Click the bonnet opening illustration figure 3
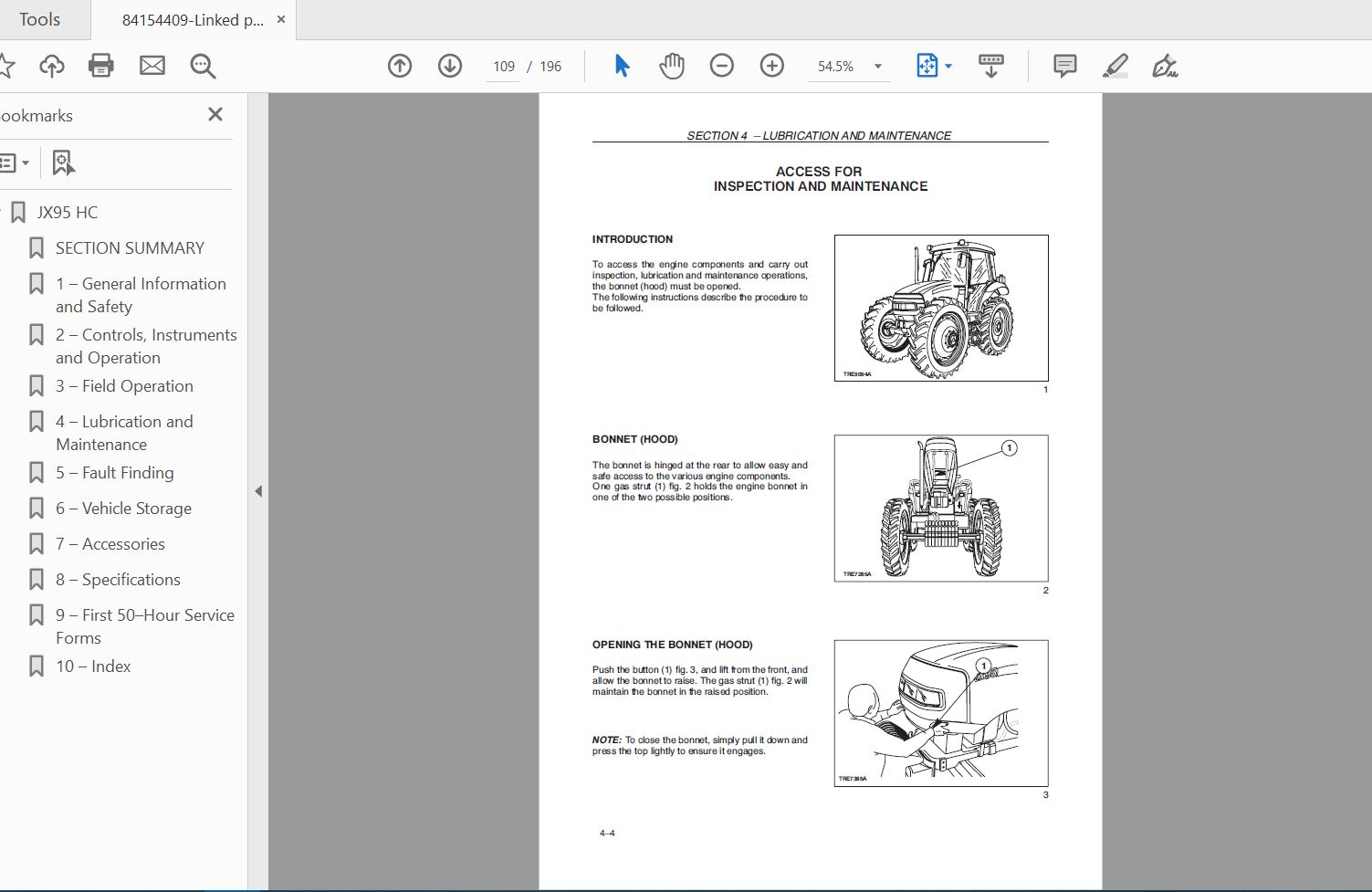This screenshot has width=1372, height=892. [x=941, y=713]
